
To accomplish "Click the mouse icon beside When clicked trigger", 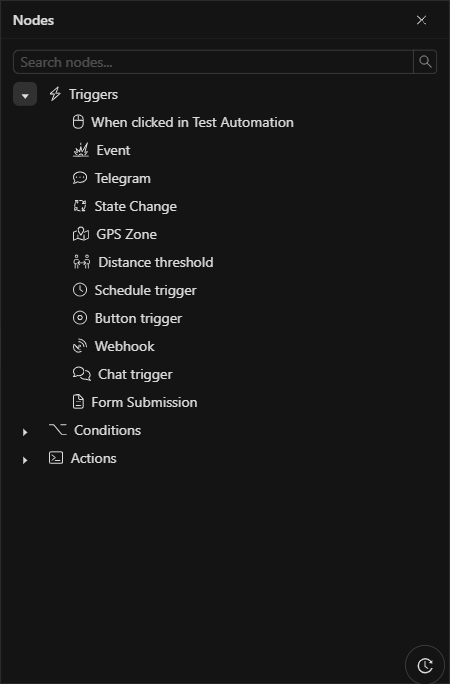I will coord(78,122).
